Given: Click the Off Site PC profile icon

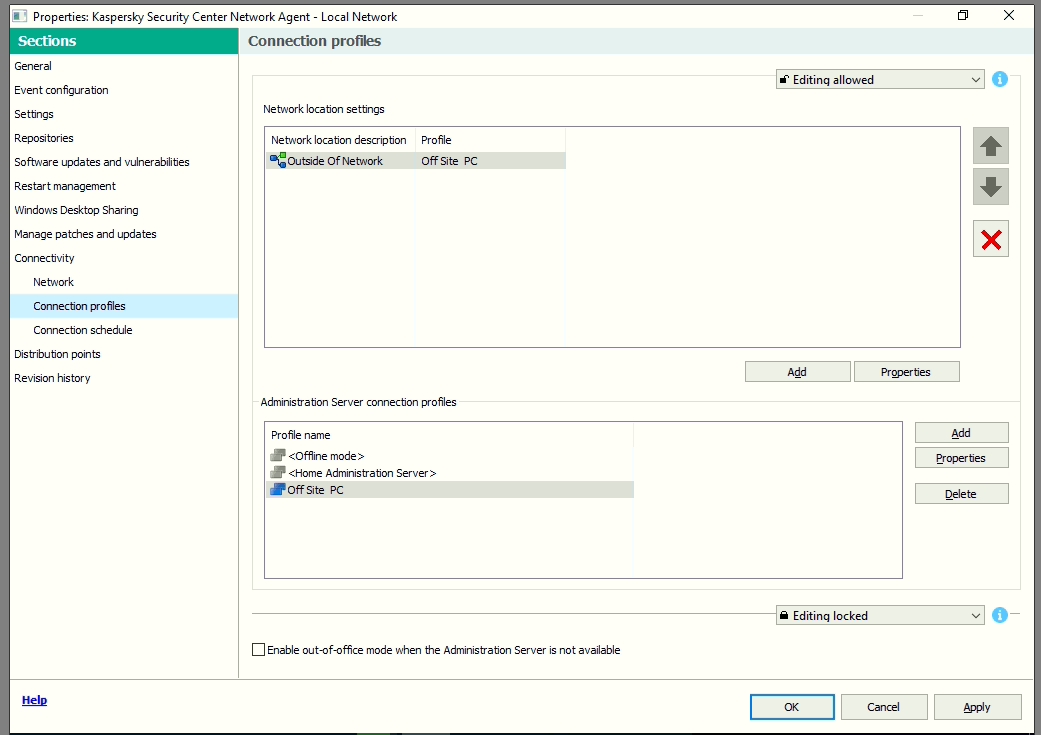Looking at the screenshot, I should point(278,489).
